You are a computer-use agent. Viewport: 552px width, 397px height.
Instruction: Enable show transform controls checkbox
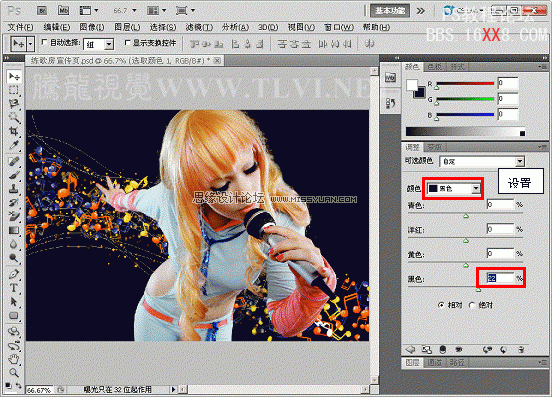(x=127, y=42)
